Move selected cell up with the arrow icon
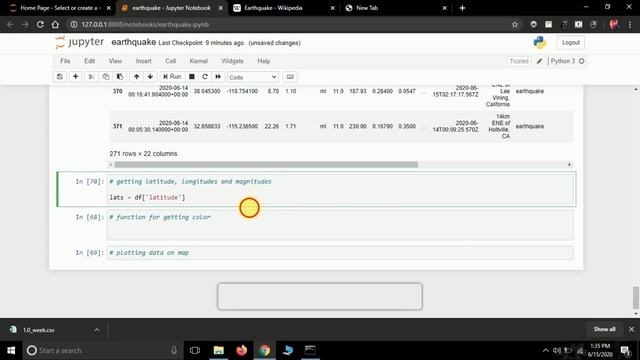The width and height of the screenshot is (640, 360). 136,77
